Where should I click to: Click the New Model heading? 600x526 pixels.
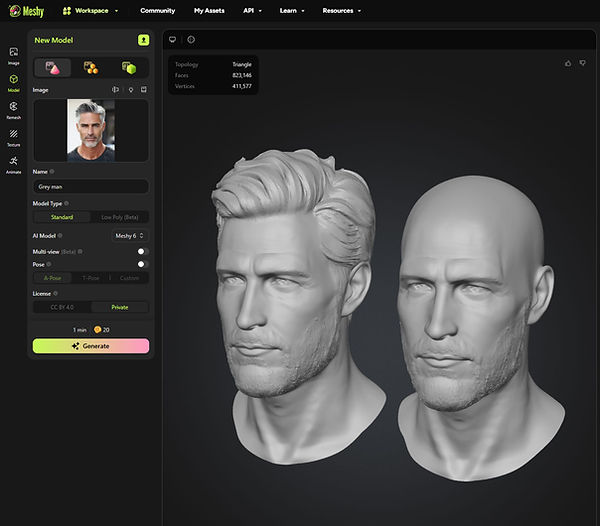point(54,40)
